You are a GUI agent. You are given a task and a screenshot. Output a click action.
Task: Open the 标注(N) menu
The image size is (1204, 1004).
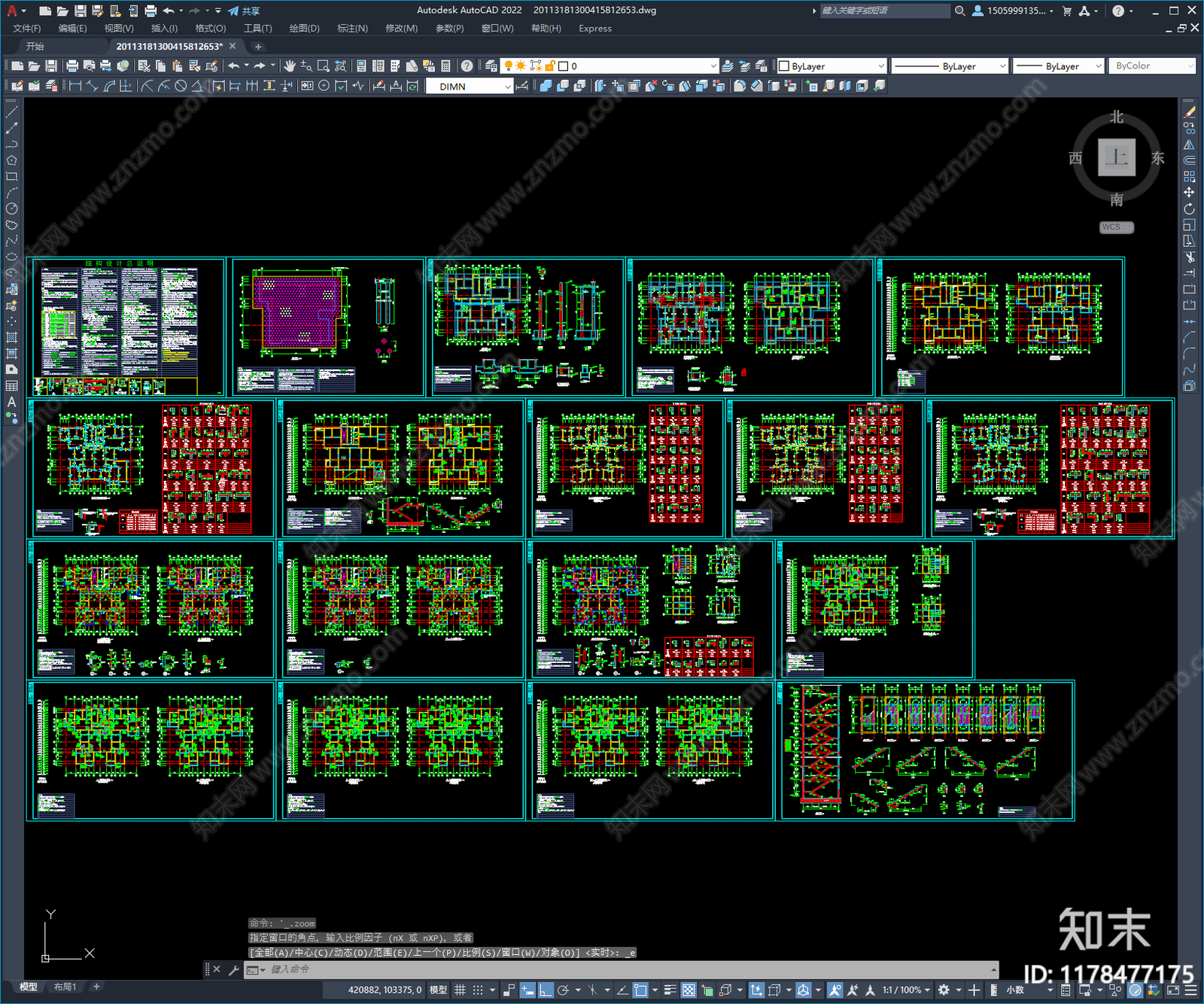click(x=352, y=29)
